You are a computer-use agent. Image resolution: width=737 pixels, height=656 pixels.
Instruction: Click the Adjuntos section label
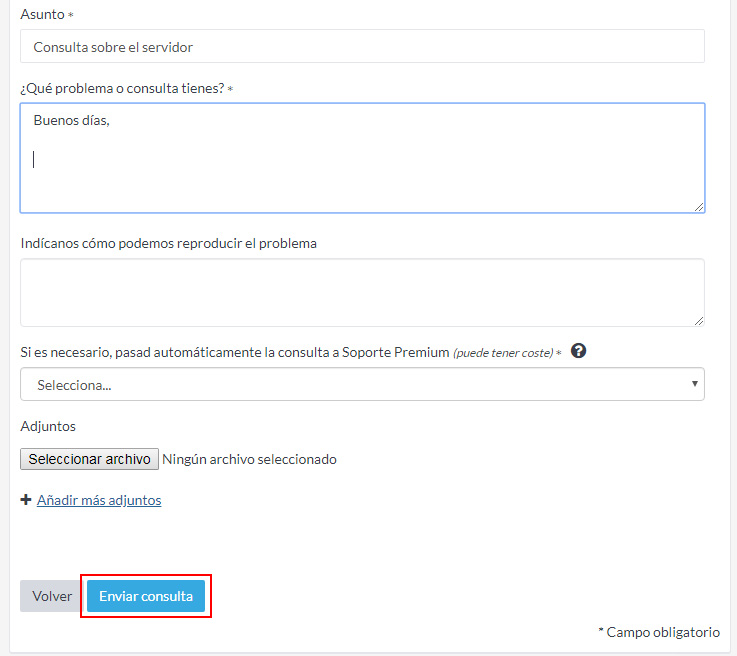pos(48,426)
